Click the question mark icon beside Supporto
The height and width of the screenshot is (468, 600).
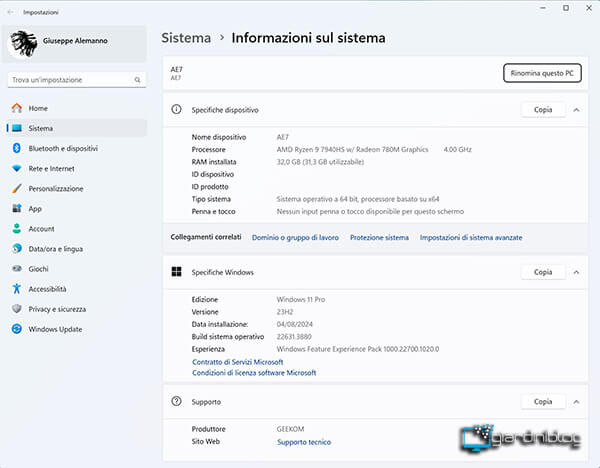point(176,401)
